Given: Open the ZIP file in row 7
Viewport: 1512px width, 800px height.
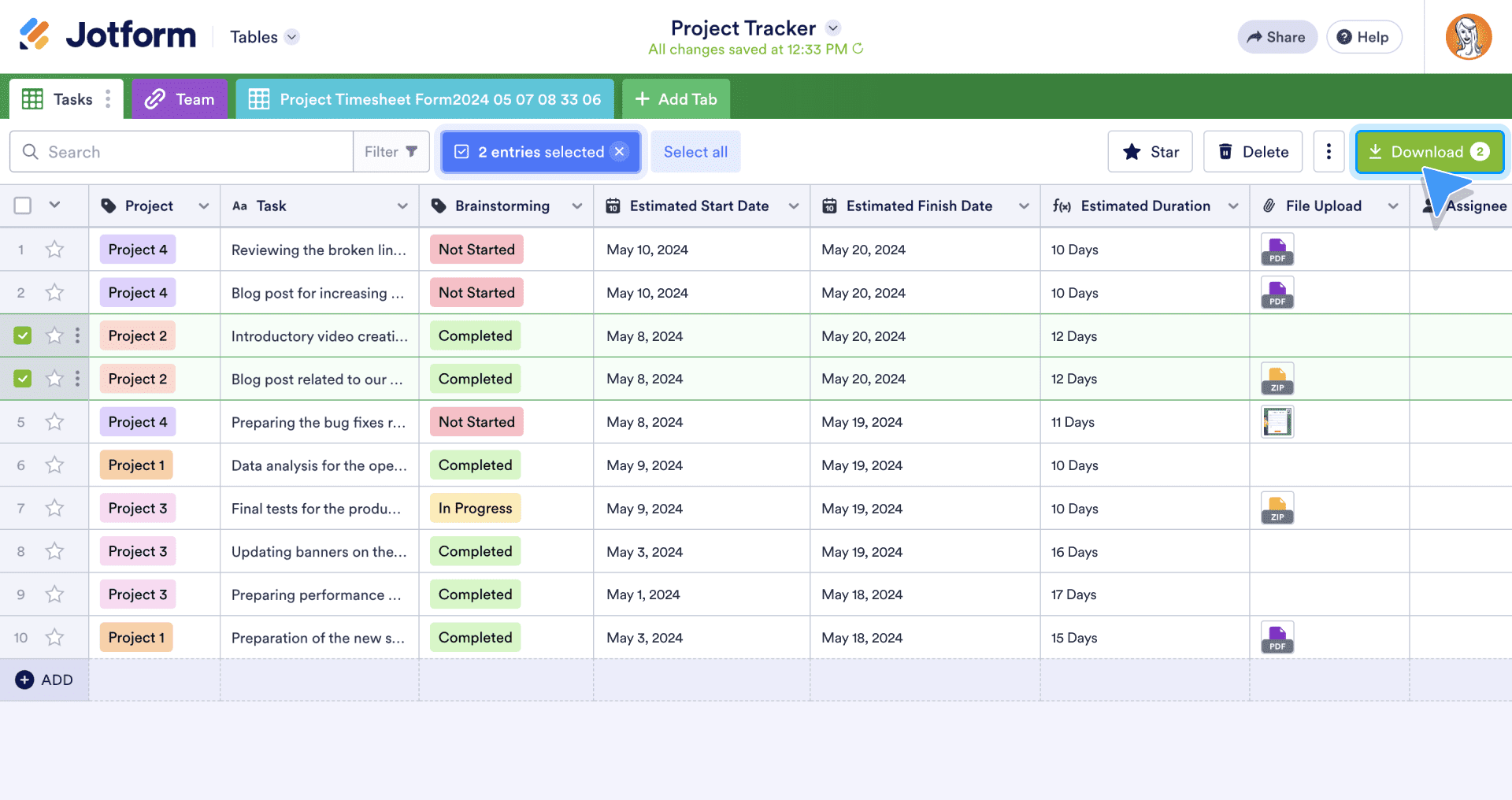Looking at the screenshot, I should 1277,509.
